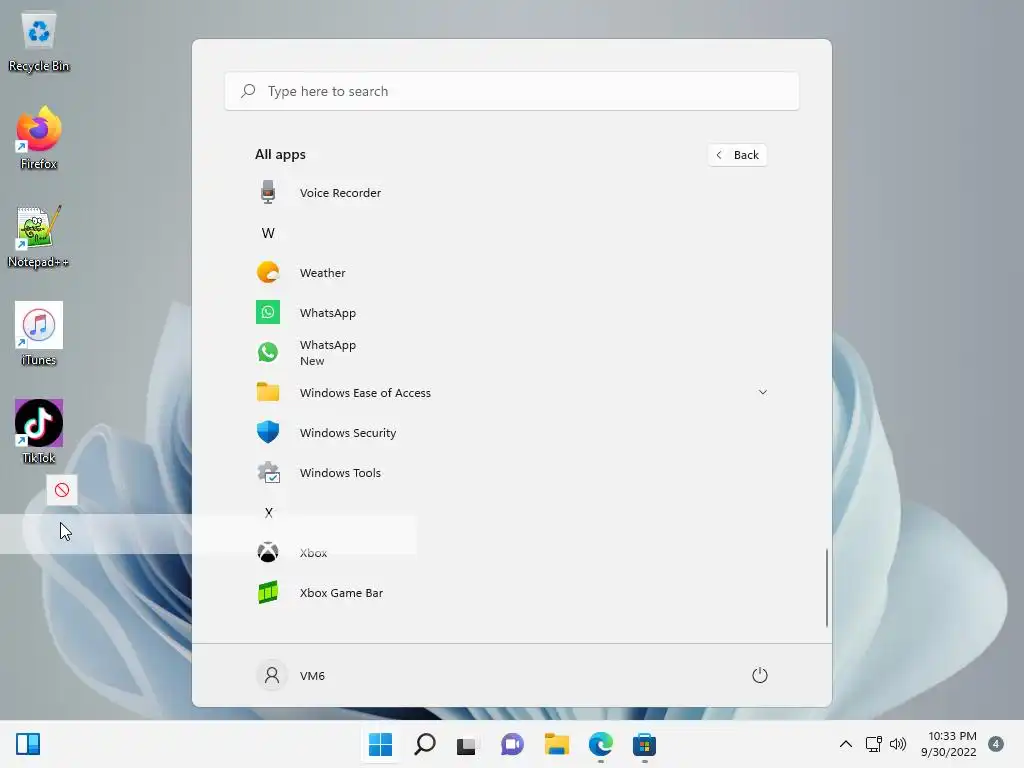The height and width of the screenshot is (768, 1024).
Task: Open the Power options icon
Action: [760, 675]
